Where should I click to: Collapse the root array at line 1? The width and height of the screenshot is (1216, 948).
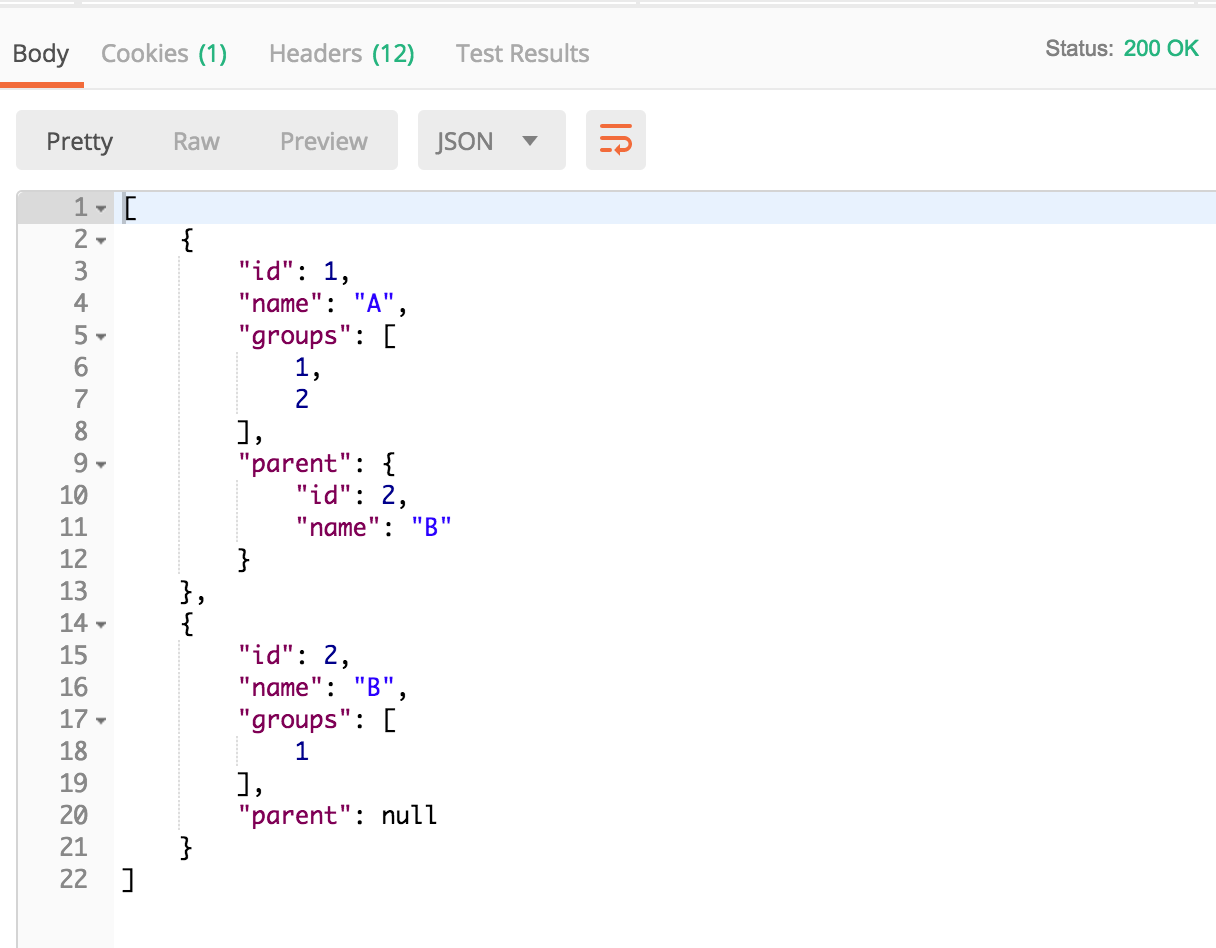pyautogui.click(x=101, y=209)
